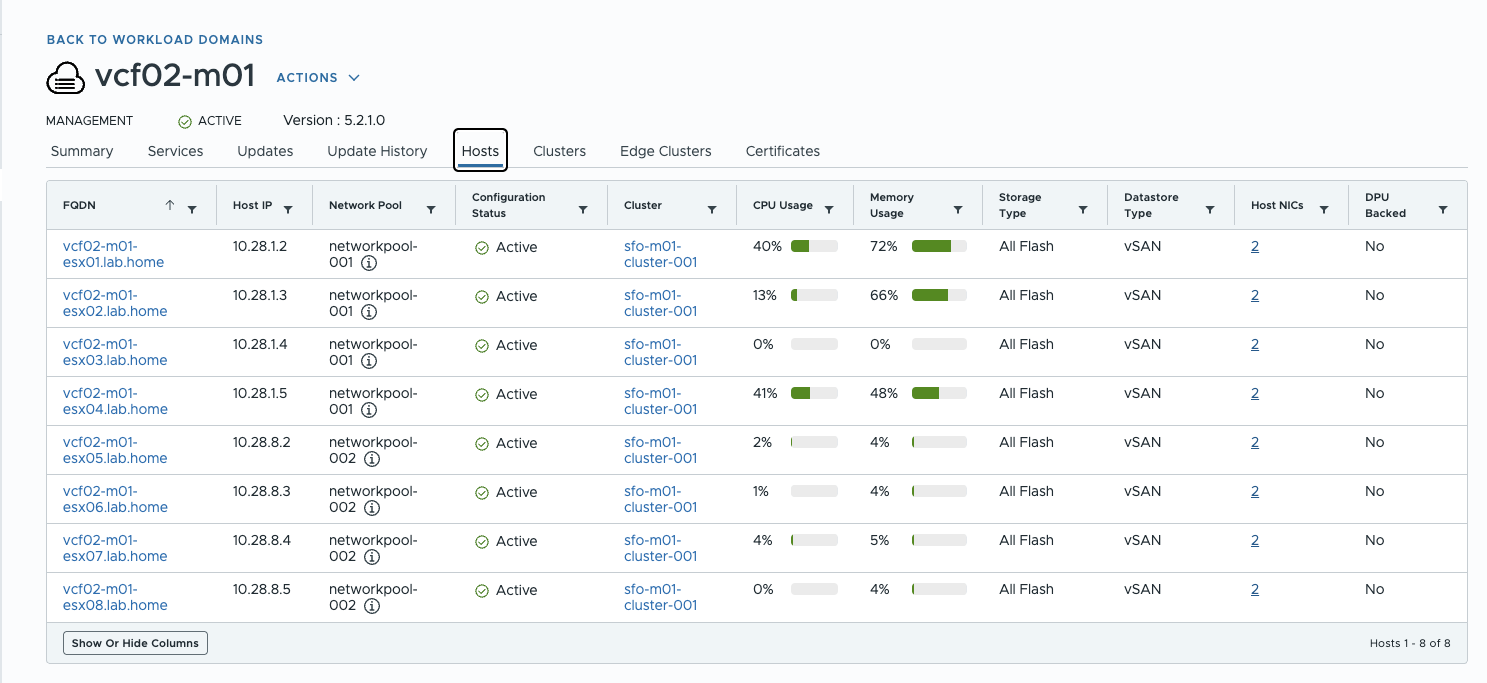Click Show Or Hide Columns

pyautogui.click(x=135, y=643)
